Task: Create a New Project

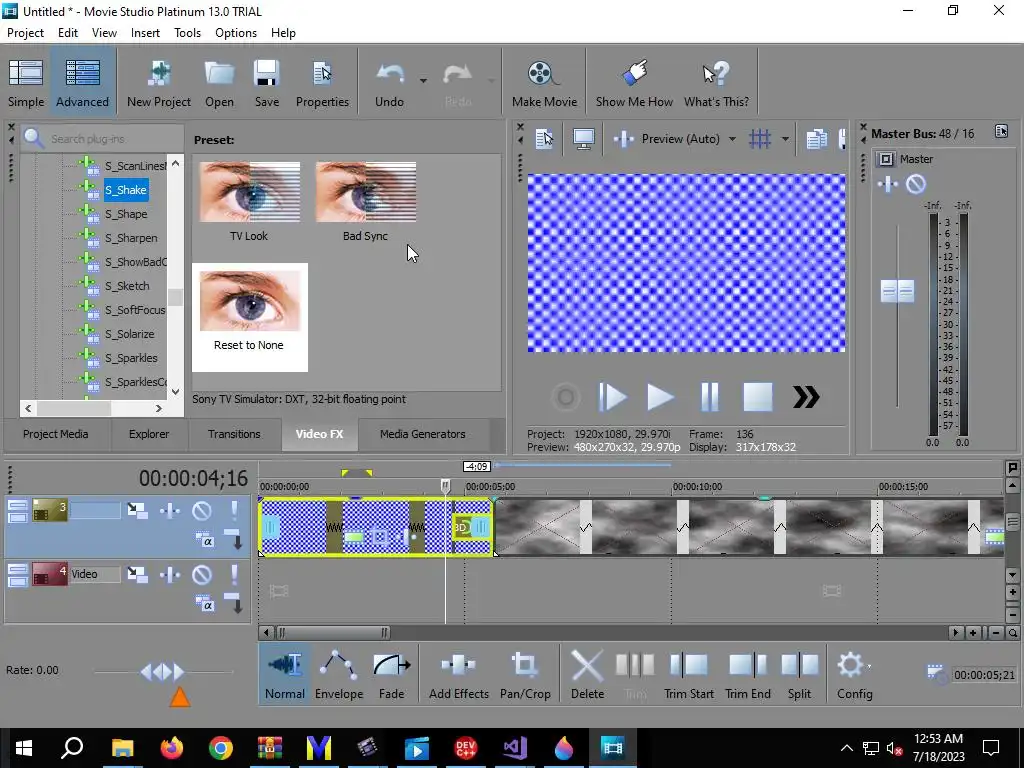Action: pyautogui.click(x=159, y=83)
